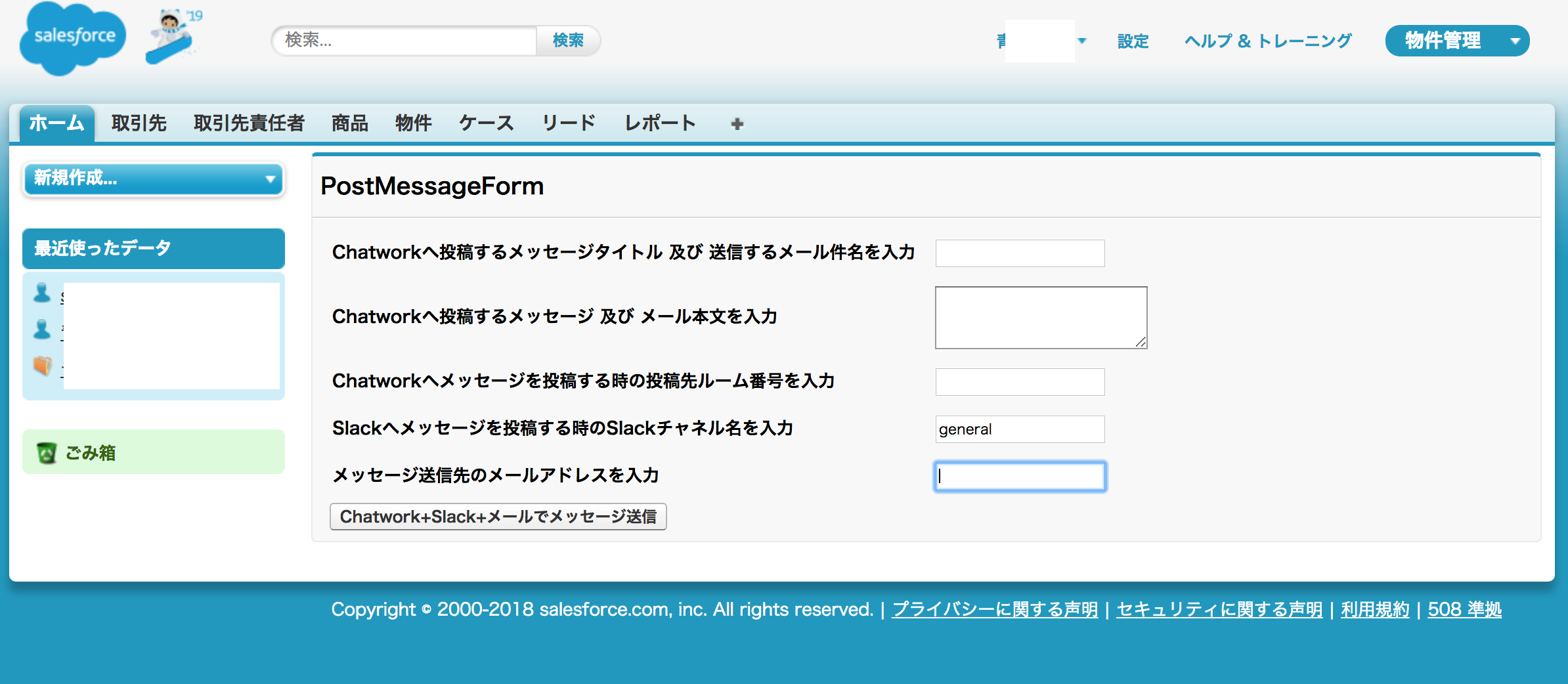Screen dimensions: 1568x684
Task: Focus the destination mail address field
Action: coord(1020,477)
